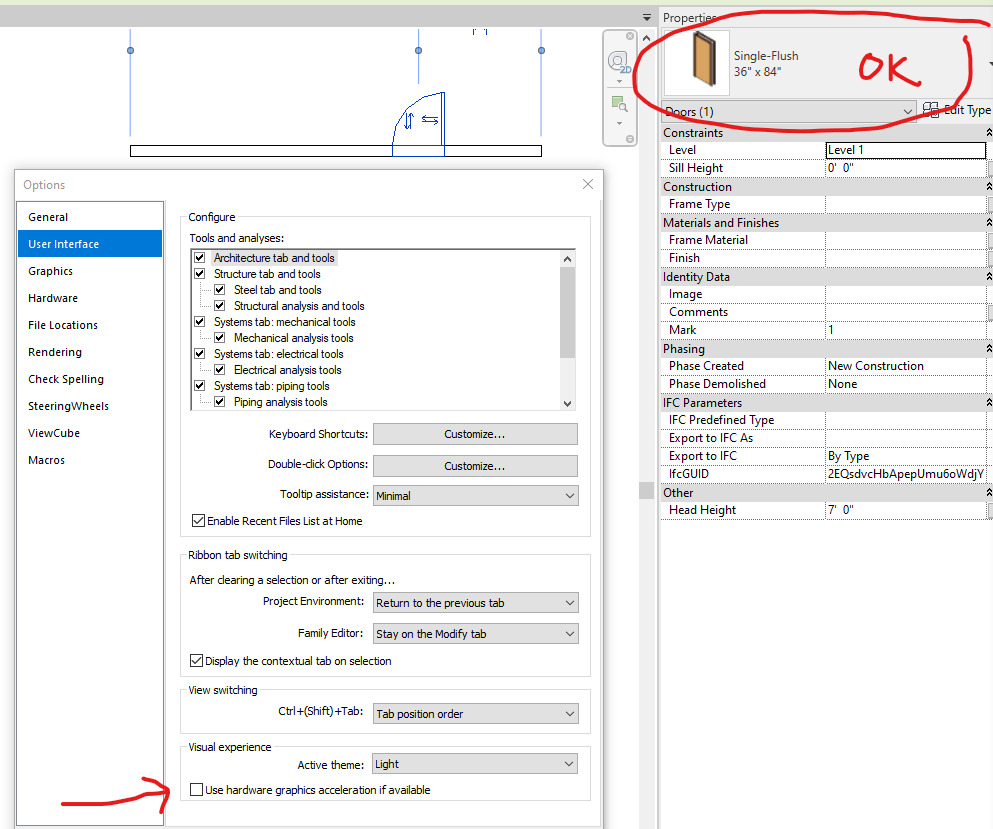Image resolution: width=993 pixels, height=829 pixels.
Task: Collapse the Phasing properties group
Action: [984, 347]
